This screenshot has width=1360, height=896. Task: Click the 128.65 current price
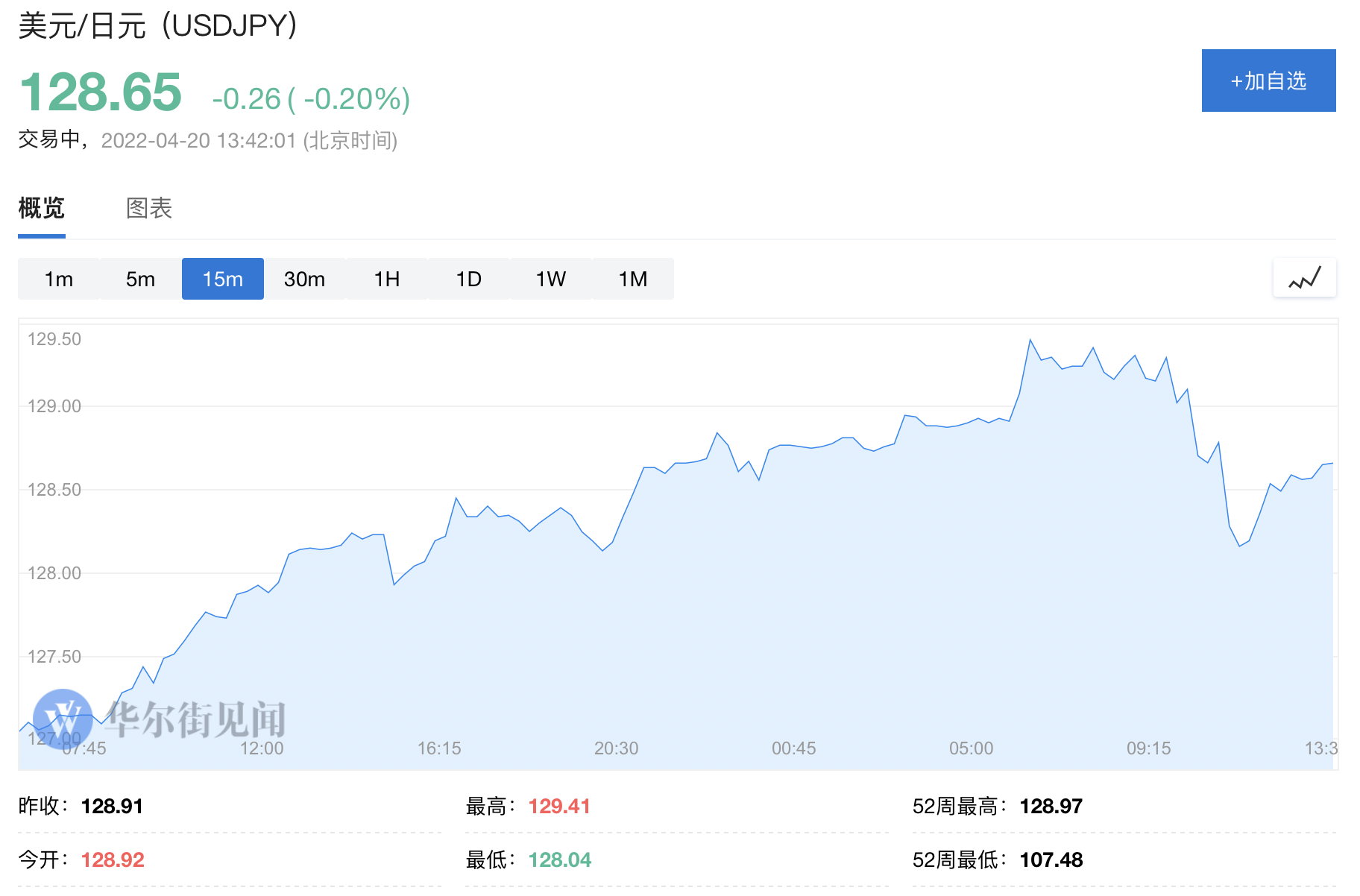coord(101,92)
